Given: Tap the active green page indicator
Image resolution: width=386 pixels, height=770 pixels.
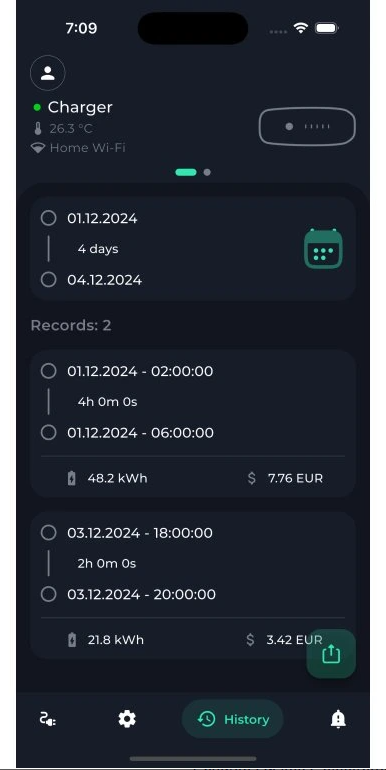Looking at the screenshot, I should click(186, 172).
